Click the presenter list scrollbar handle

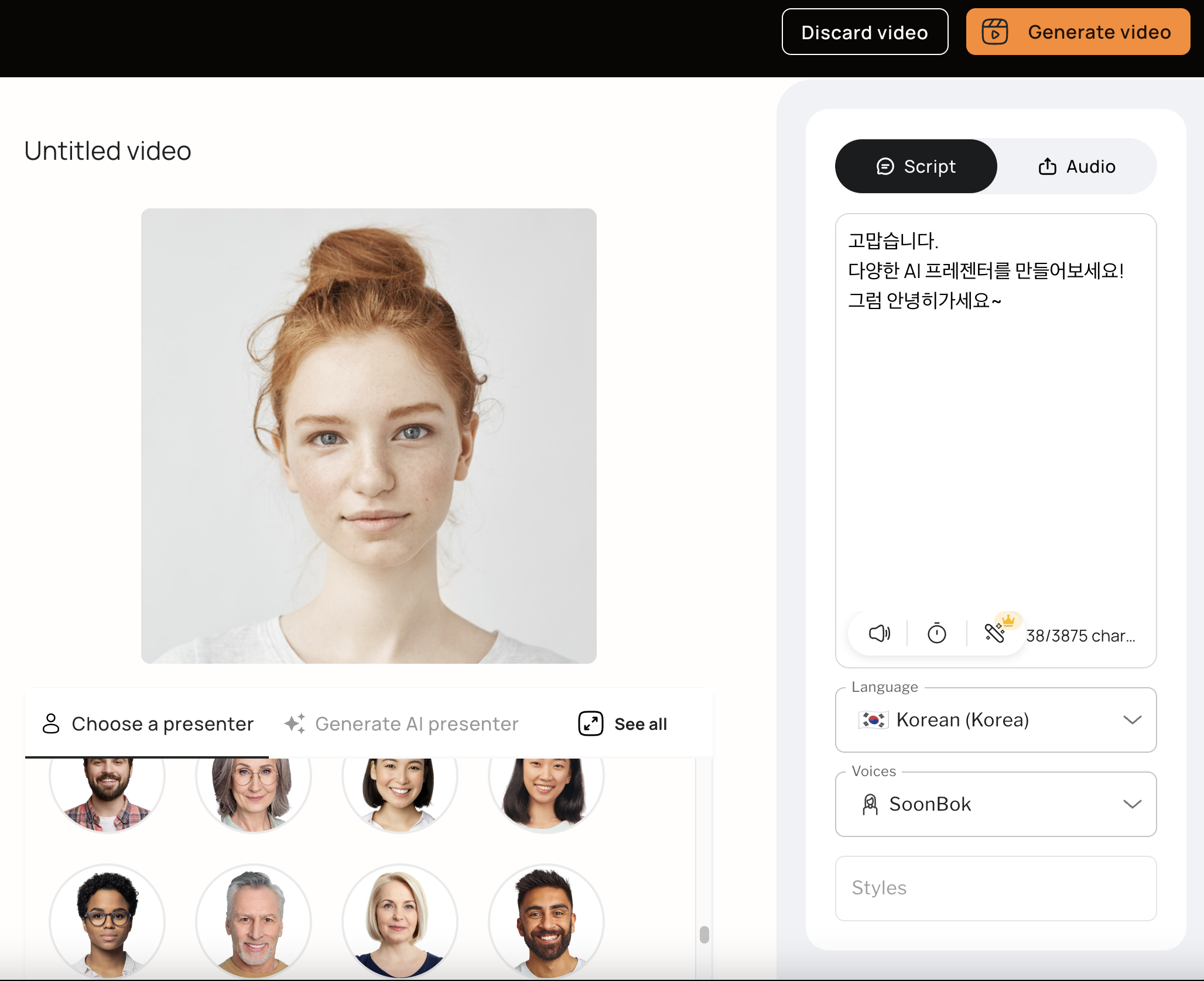[704, 934]
